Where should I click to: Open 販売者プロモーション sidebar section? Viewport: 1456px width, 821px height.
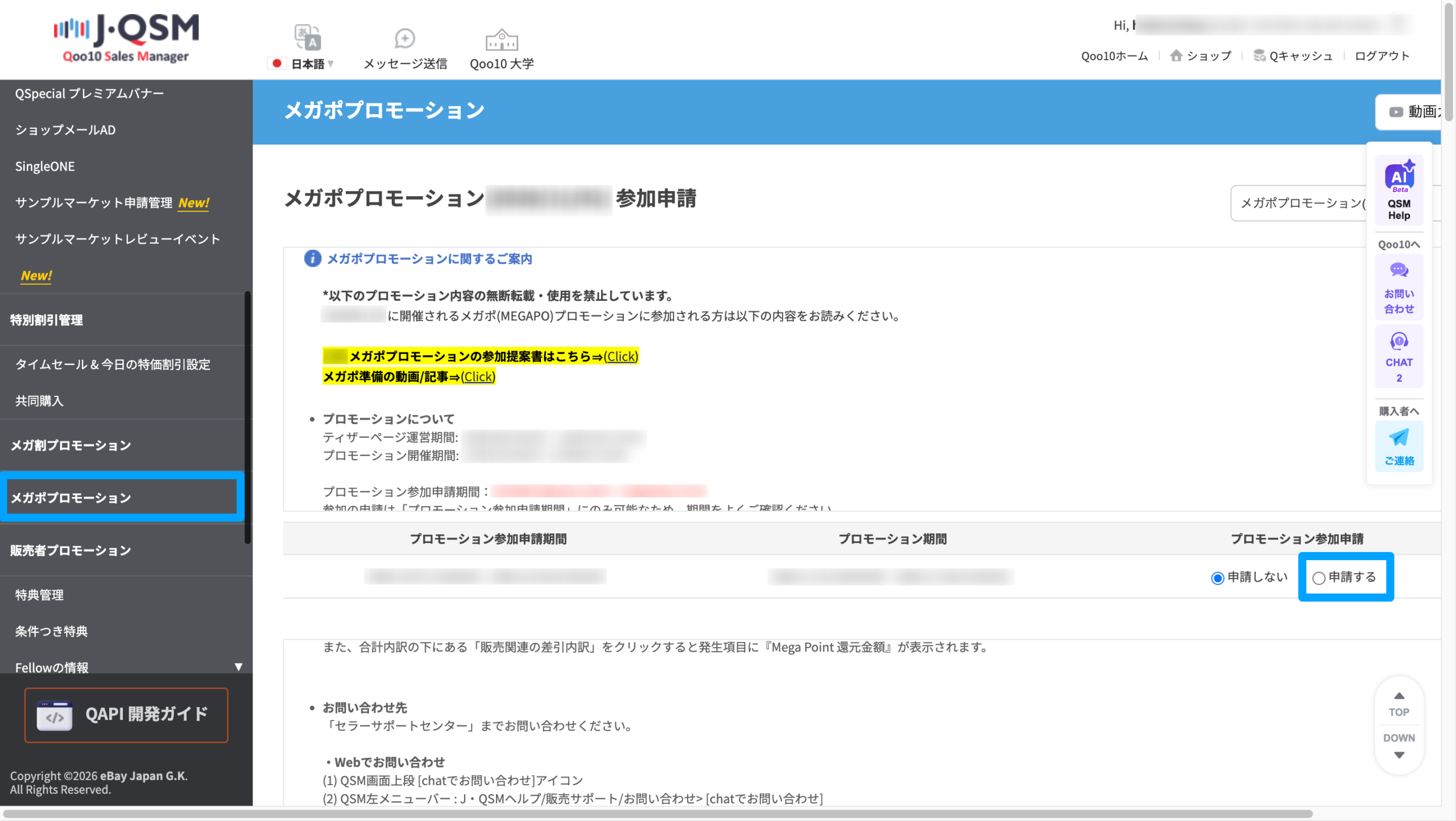pos(71,550)
